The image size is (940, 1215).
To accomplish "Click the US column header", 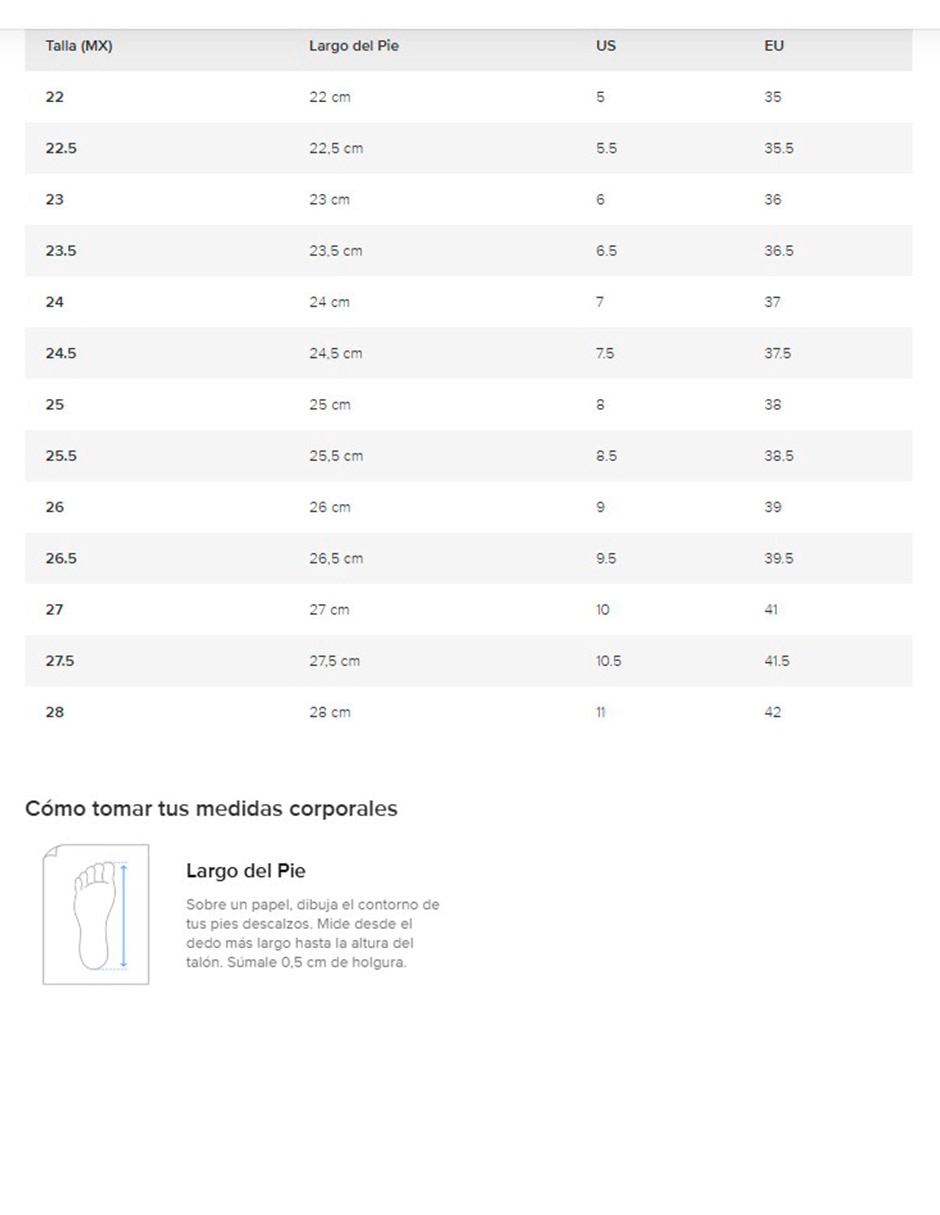I will click(606, 46).
